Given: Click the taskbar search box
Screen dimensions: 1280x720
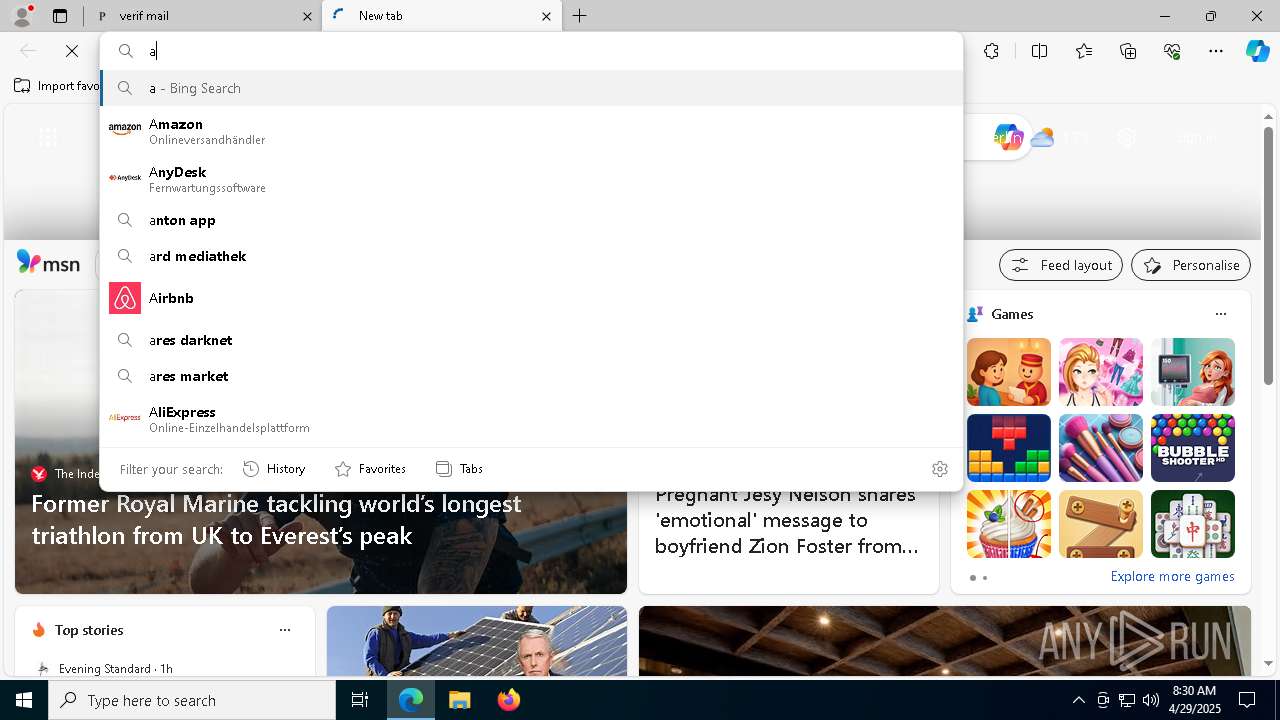Looking at the screenshot, I should [x=192, y=700].
